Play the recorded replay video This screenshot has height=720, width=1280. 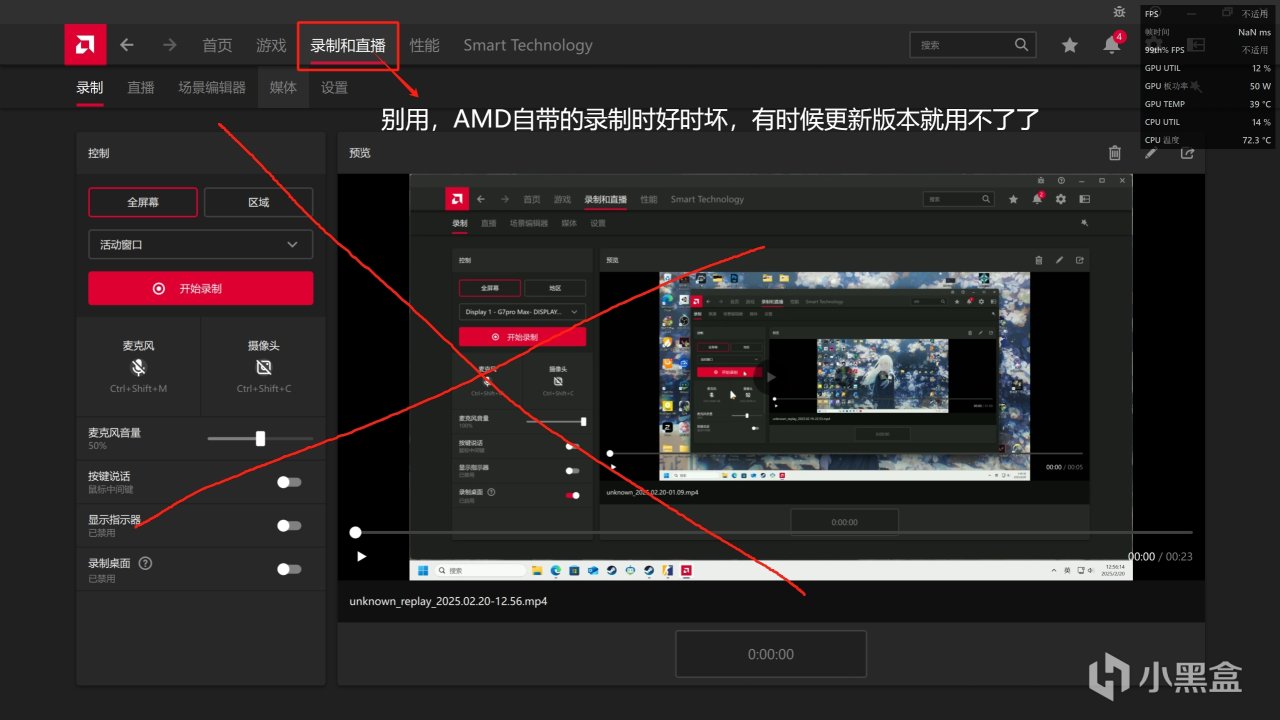coord(361,556)
